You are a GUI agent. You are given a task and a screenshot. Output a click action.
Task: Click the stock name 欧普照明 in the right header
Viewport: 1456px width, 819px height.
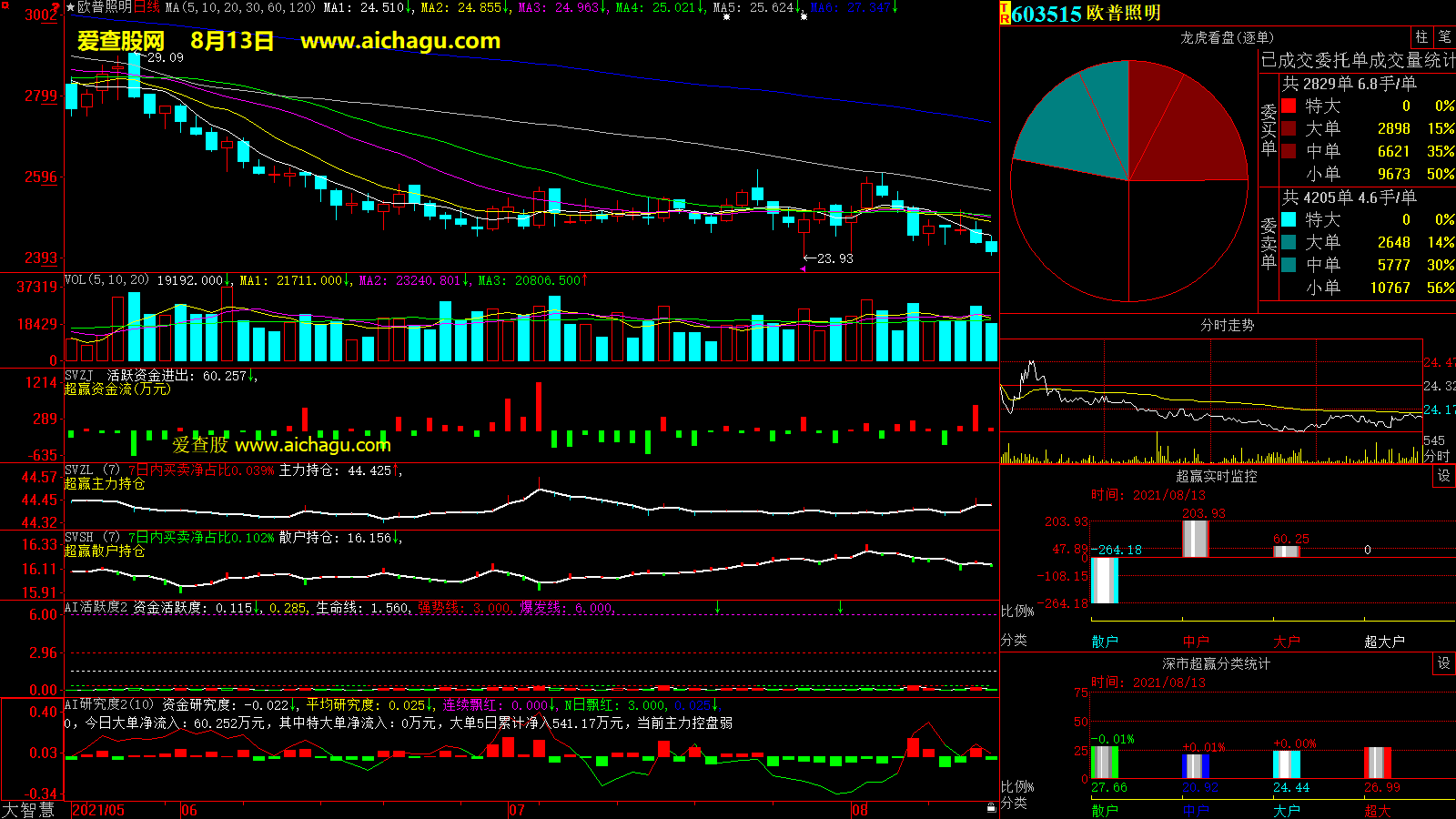(x=1124, y=14)
